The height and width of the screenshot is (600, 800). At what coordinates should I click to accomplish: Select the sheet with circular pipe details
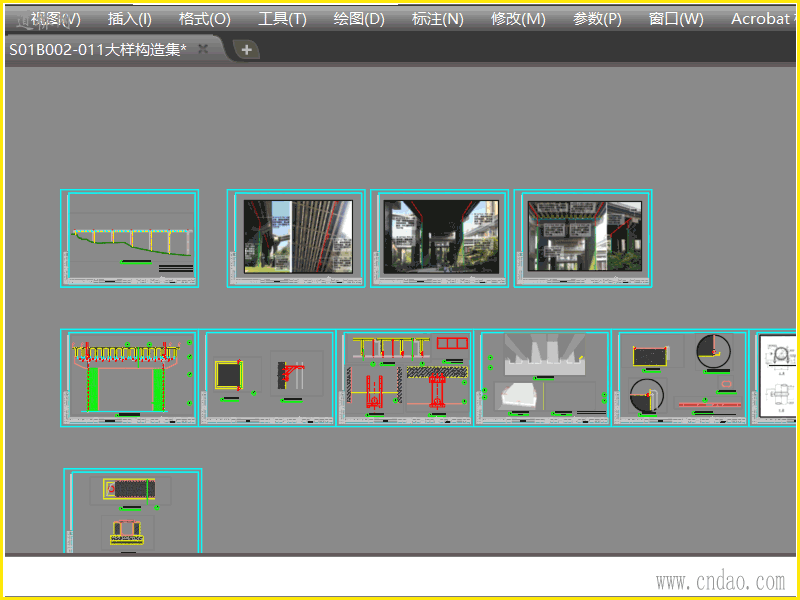[681, 378]
